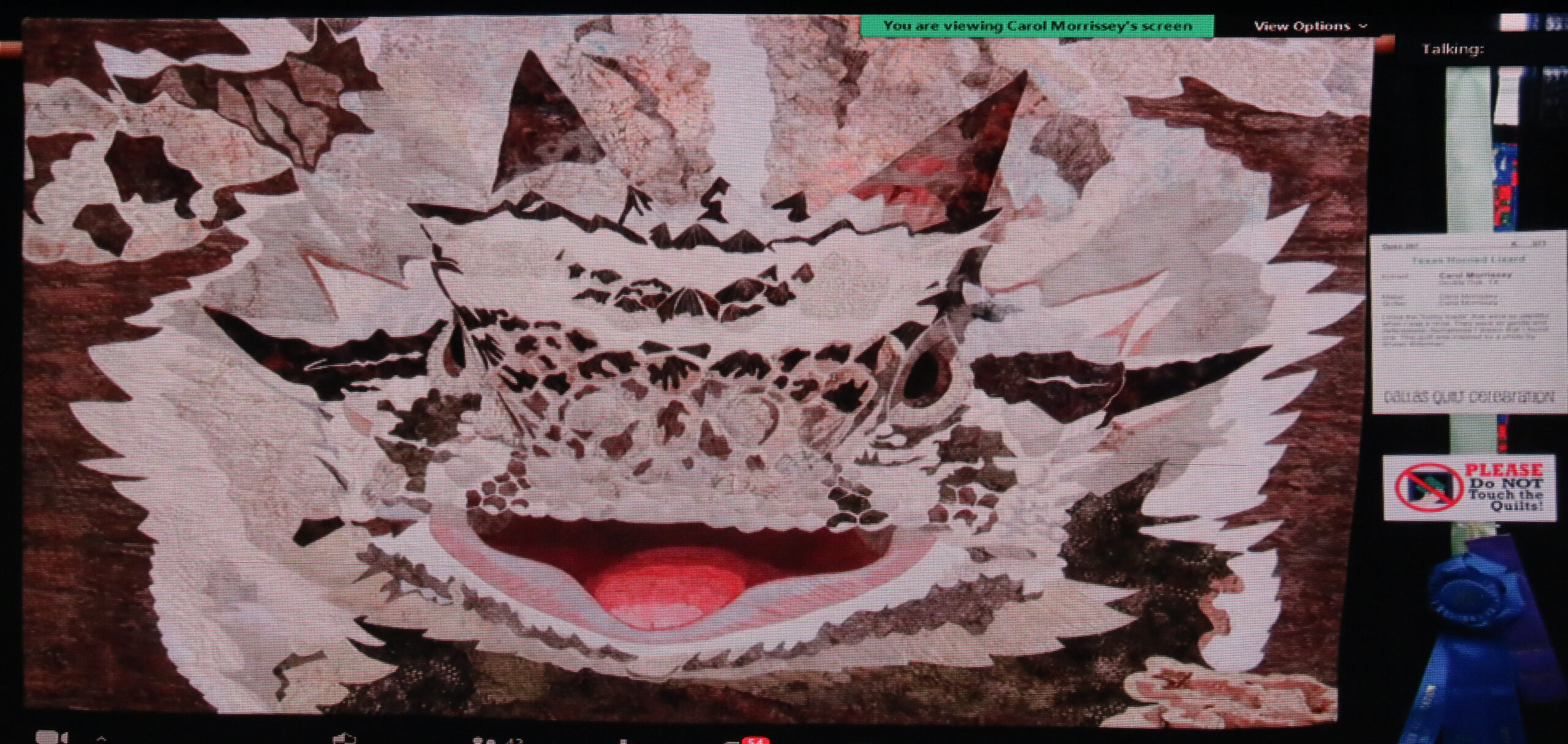
Task: Toggle the video camera icon in bottom toolbar
Action: [x=53, y=738]
